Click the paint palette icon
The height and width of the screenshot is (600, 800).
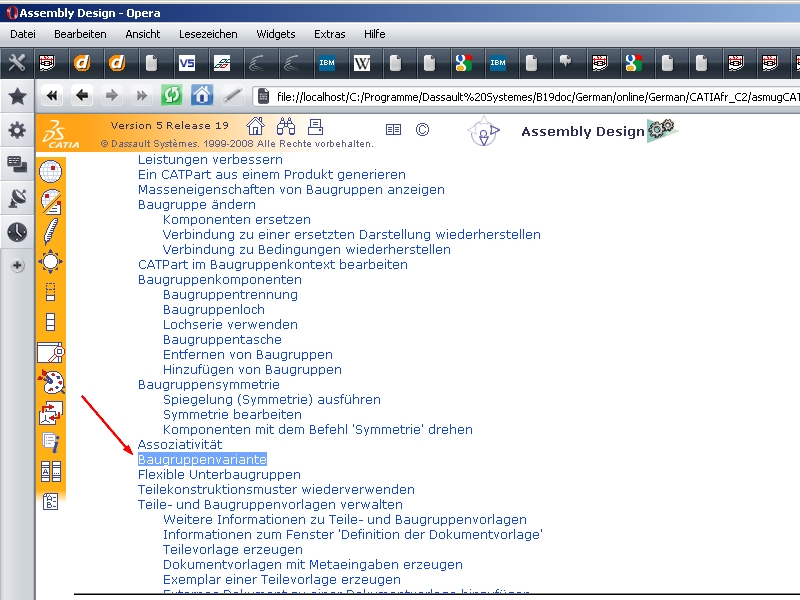click(x=51, y=382)
